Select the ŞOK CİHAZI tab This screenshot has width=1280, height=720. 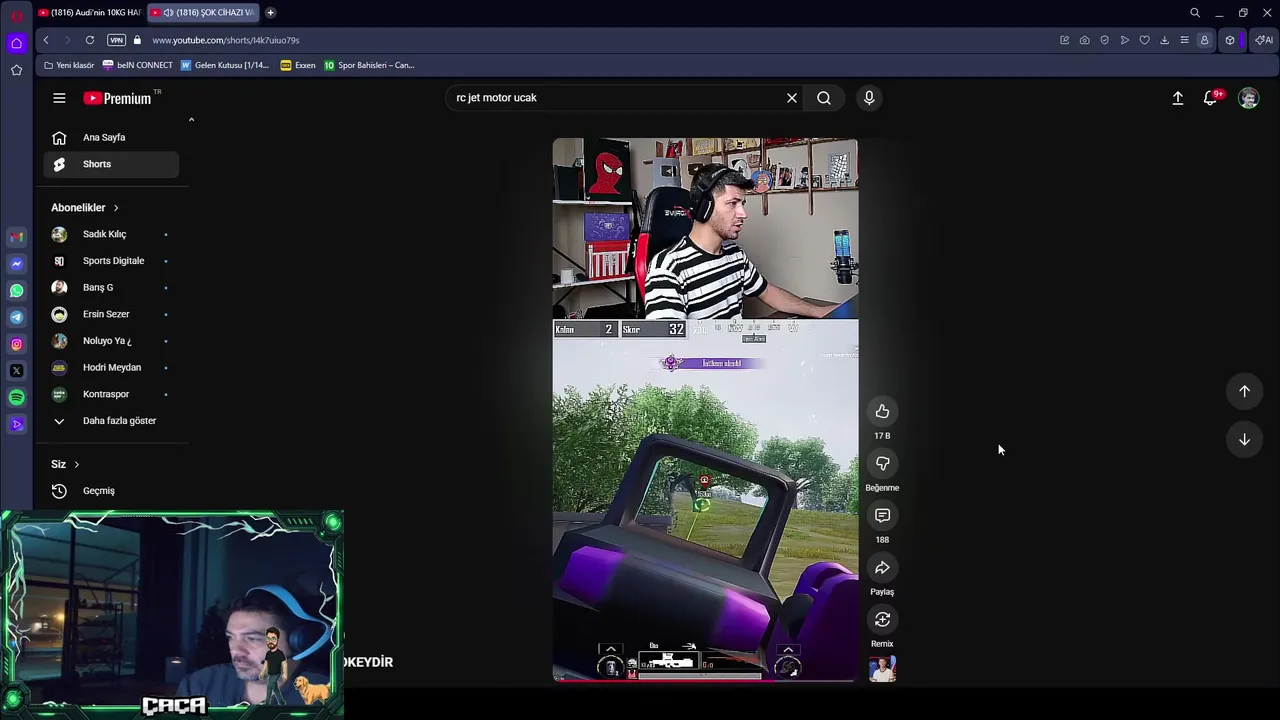[204, 12]
